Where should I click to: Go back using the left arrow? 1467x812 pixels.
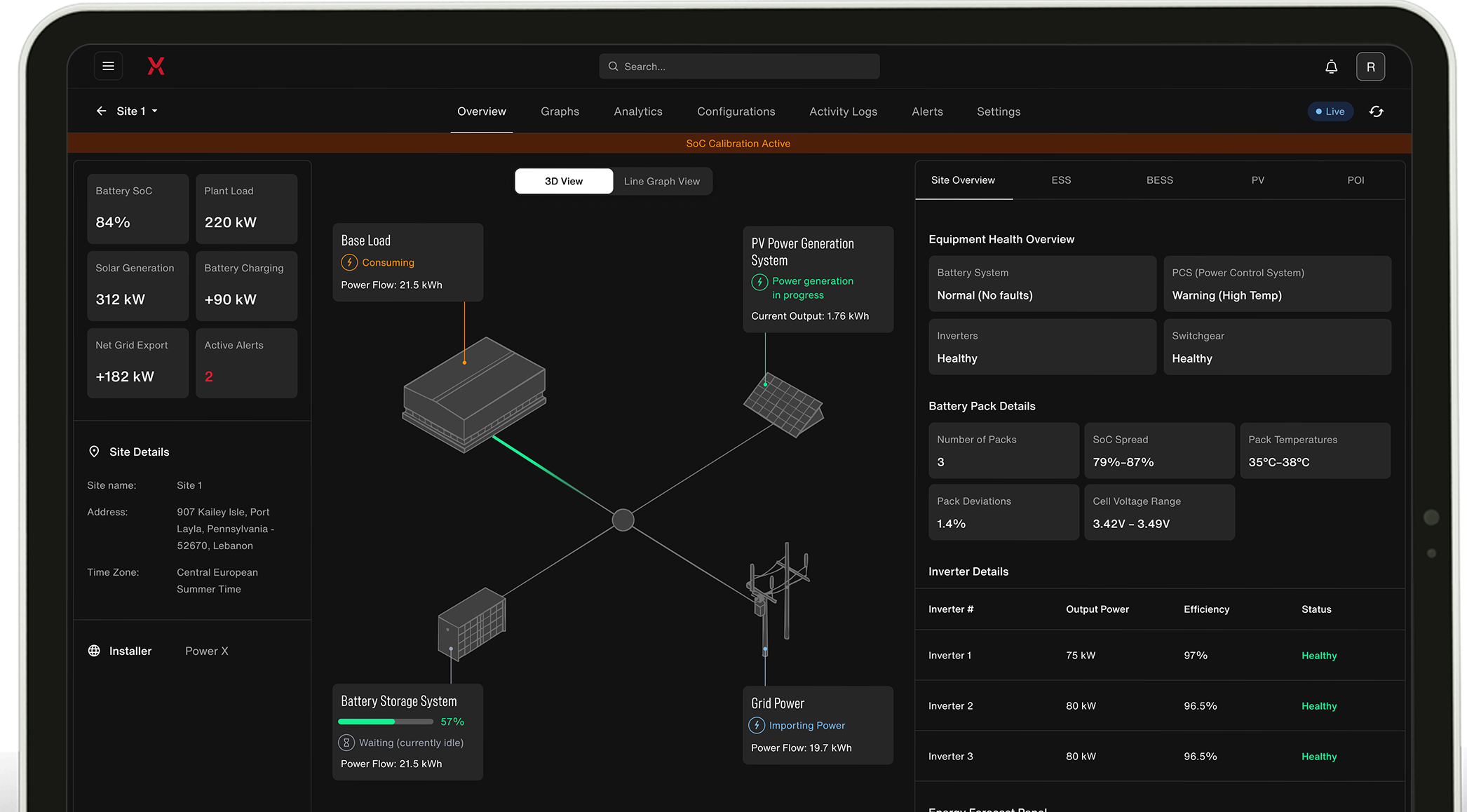click(x=101, y=111)
